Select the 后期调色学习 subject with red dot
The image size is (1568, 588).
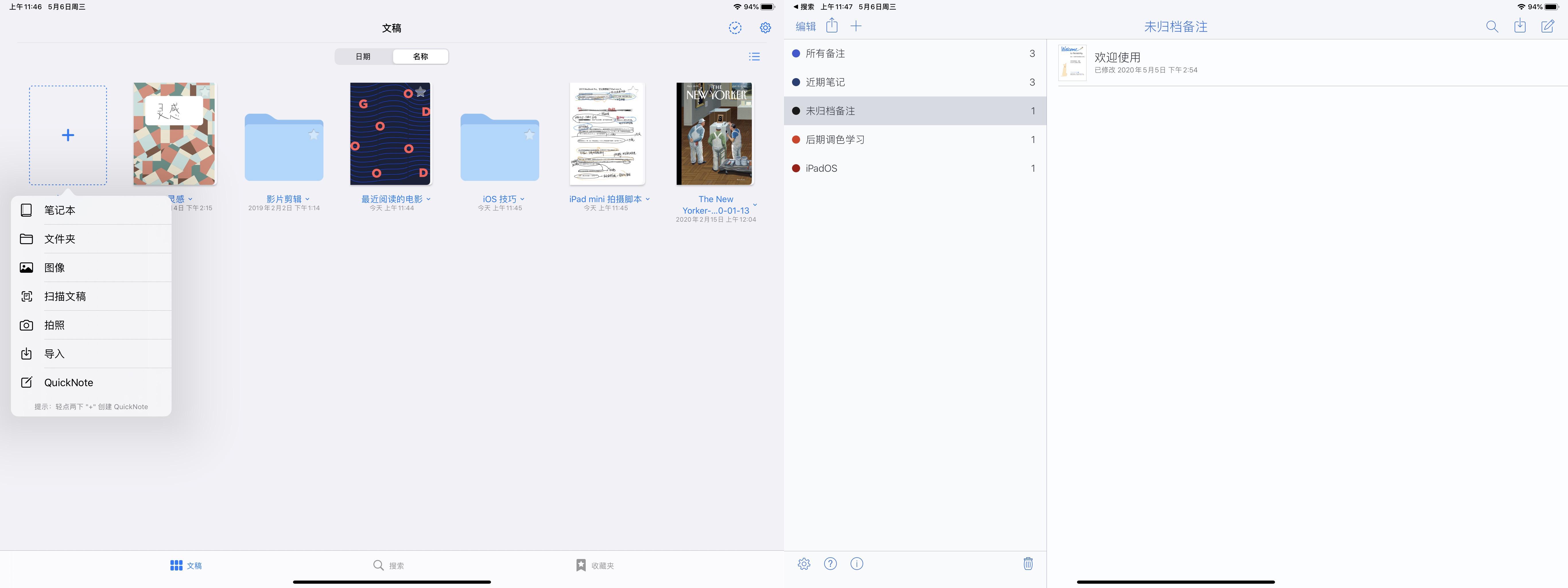tap(835, 139)
